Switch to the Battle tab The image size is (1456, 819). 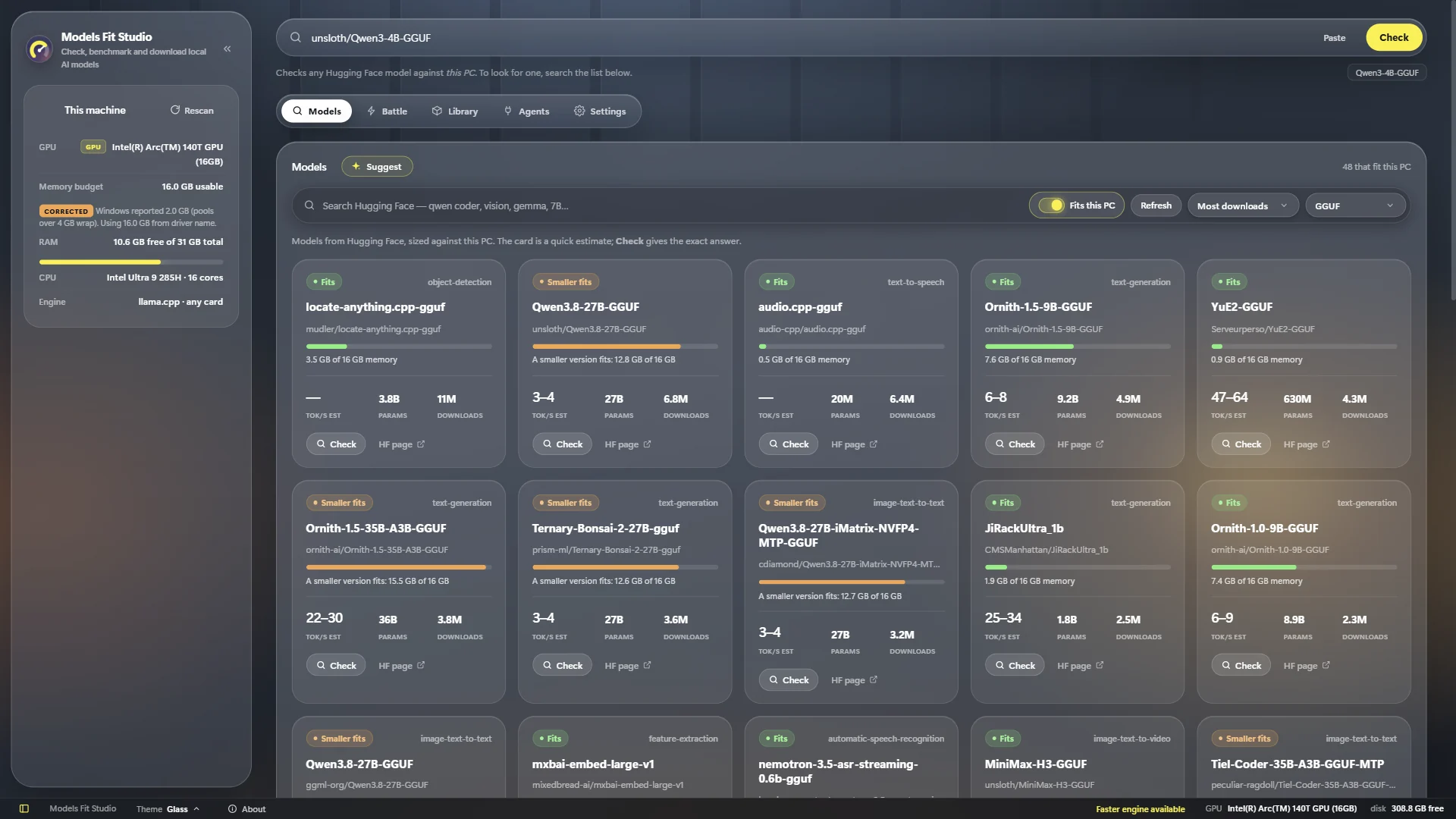tap(387, 111)
